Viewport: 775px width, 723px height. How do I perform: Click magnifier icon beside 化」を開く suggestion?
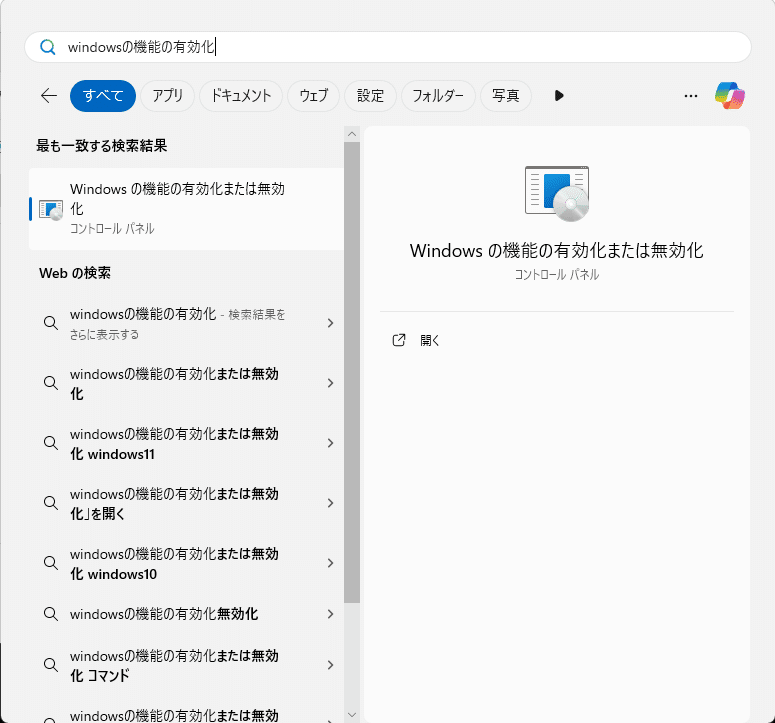coord(50,503)
